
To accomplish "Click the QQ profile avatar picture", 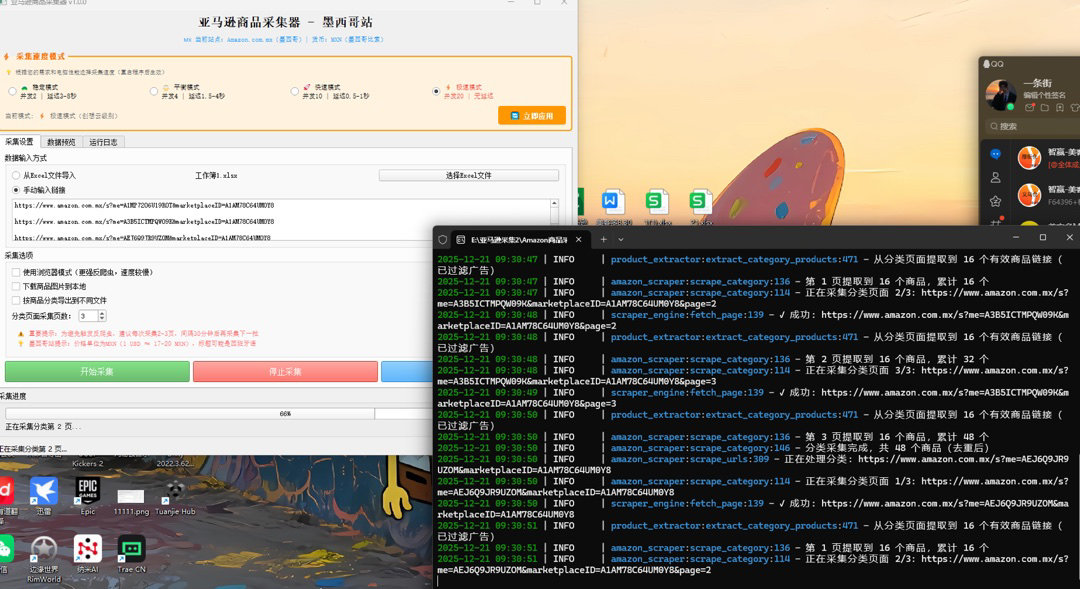I will (x=1001, y=94).
